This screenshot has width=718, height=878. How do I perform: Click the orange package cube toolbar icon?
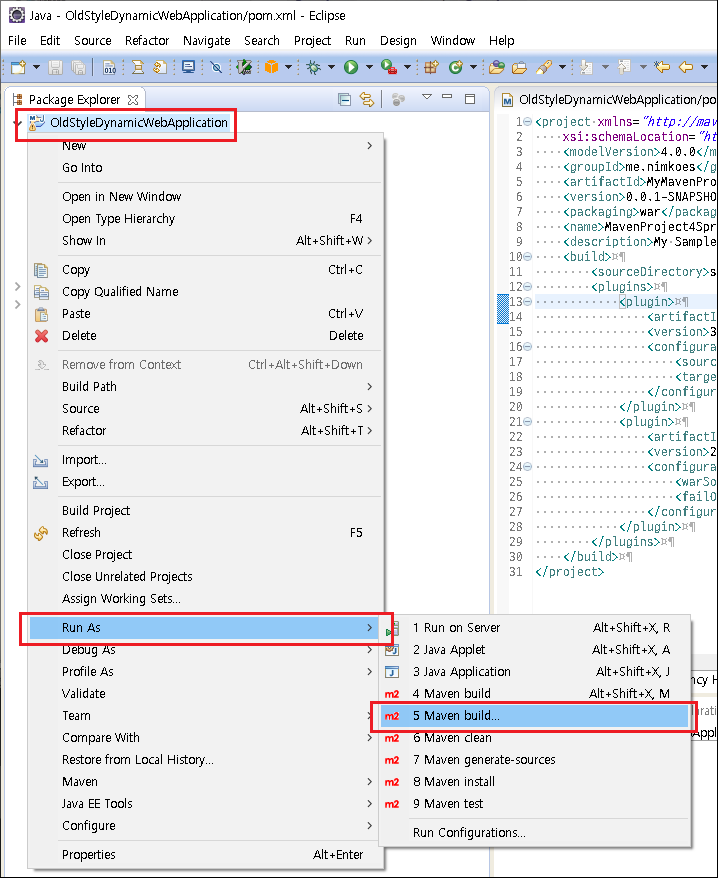272,68
